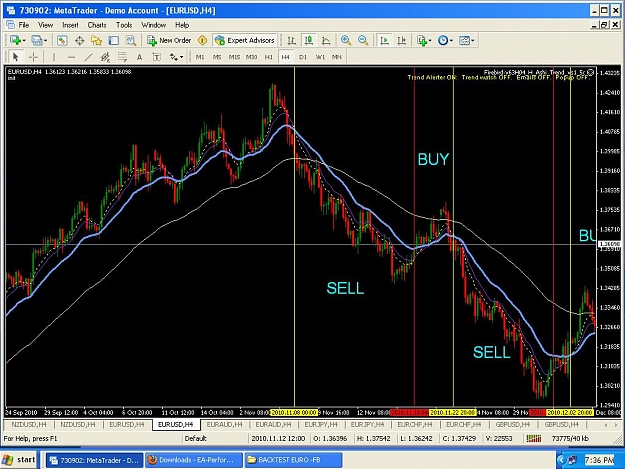Expand the New Chart dropdown arrow

point(24,41)
